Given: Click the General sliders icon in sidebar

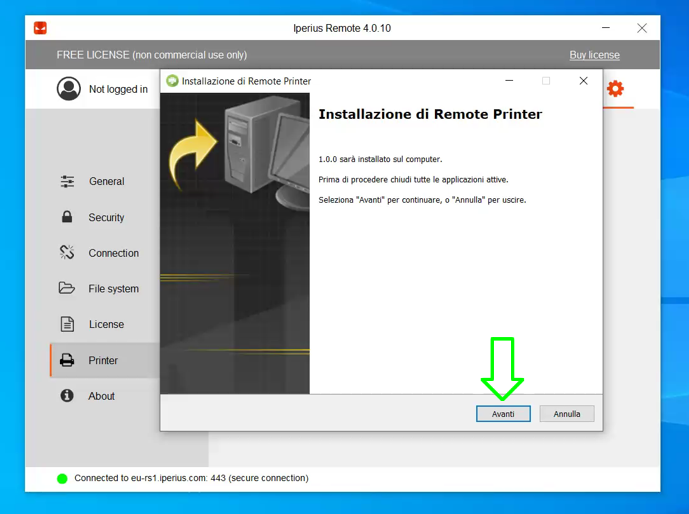Looking at the screenshot, I should coord(67,182).
